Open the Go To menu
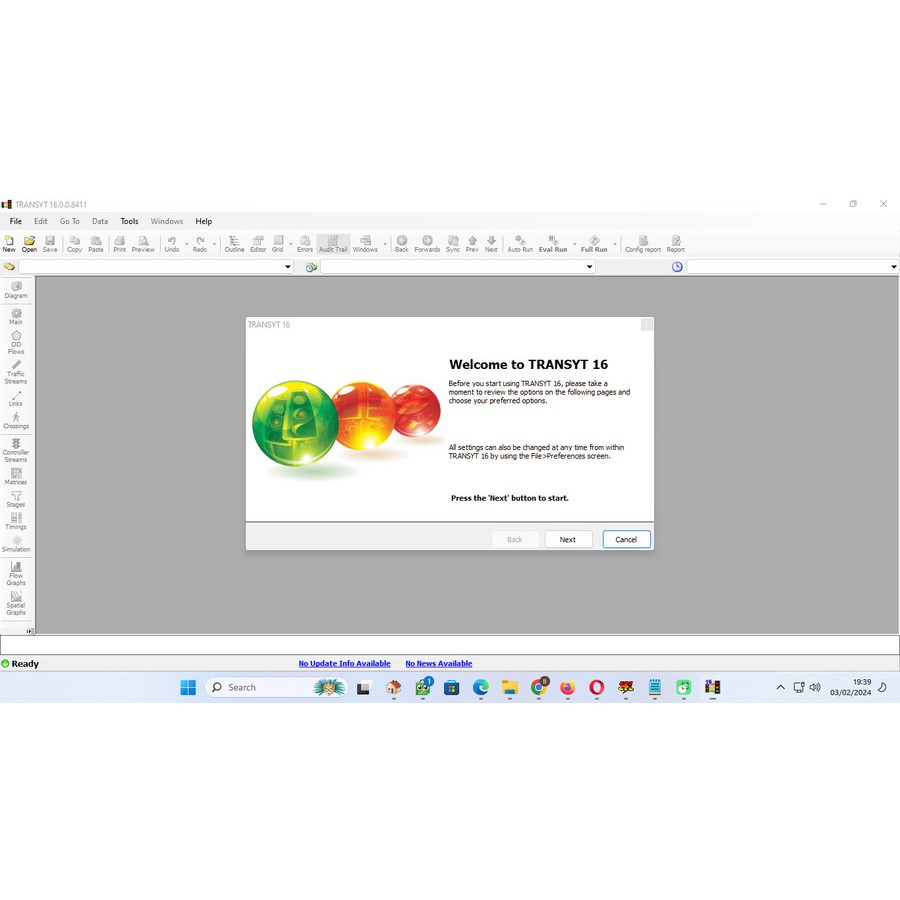This screenshot has height=900, width=900. click(x=69, y=221)
